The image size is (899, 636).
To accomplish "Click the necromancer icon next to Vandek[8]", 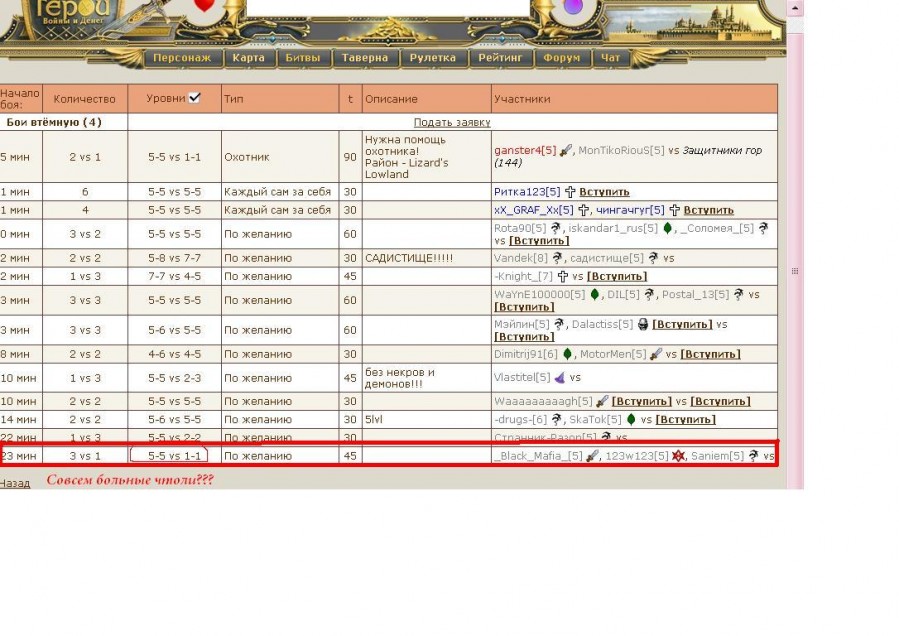I will pos(559,258).
